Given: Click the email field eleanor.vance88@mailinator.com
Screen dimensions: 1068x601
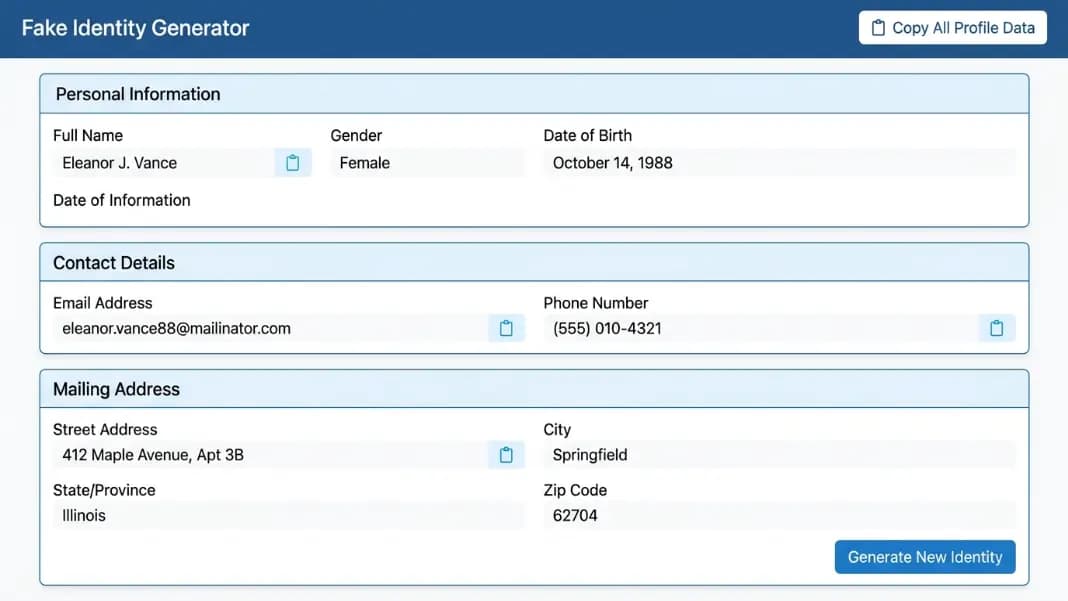Looking at the screenshot, I should point(271,328).
